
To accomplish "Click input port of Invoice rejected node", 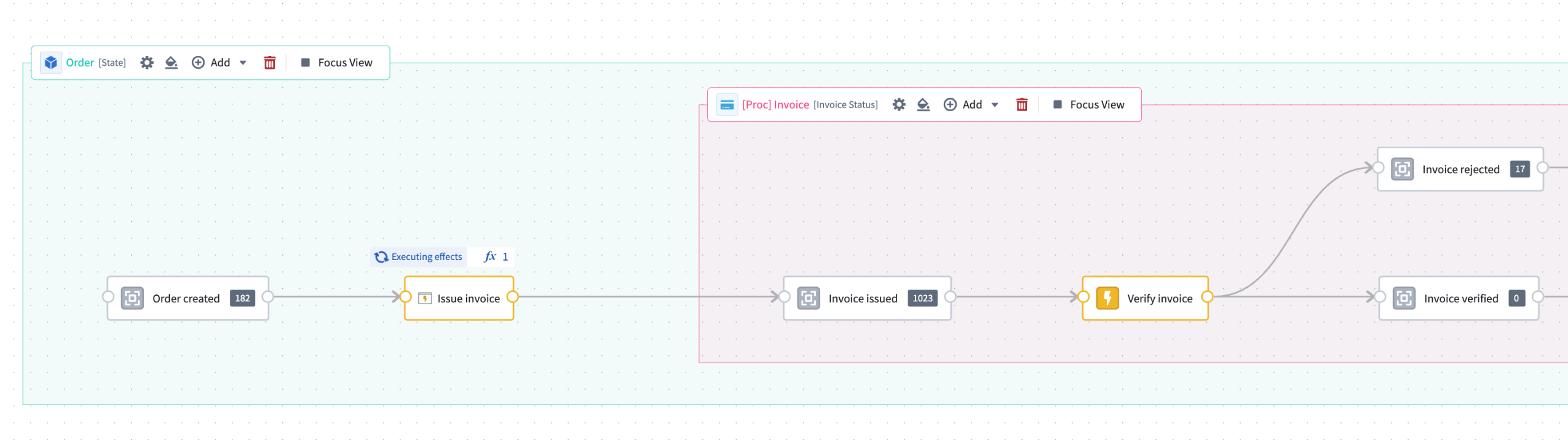I will pos(1378,168).
